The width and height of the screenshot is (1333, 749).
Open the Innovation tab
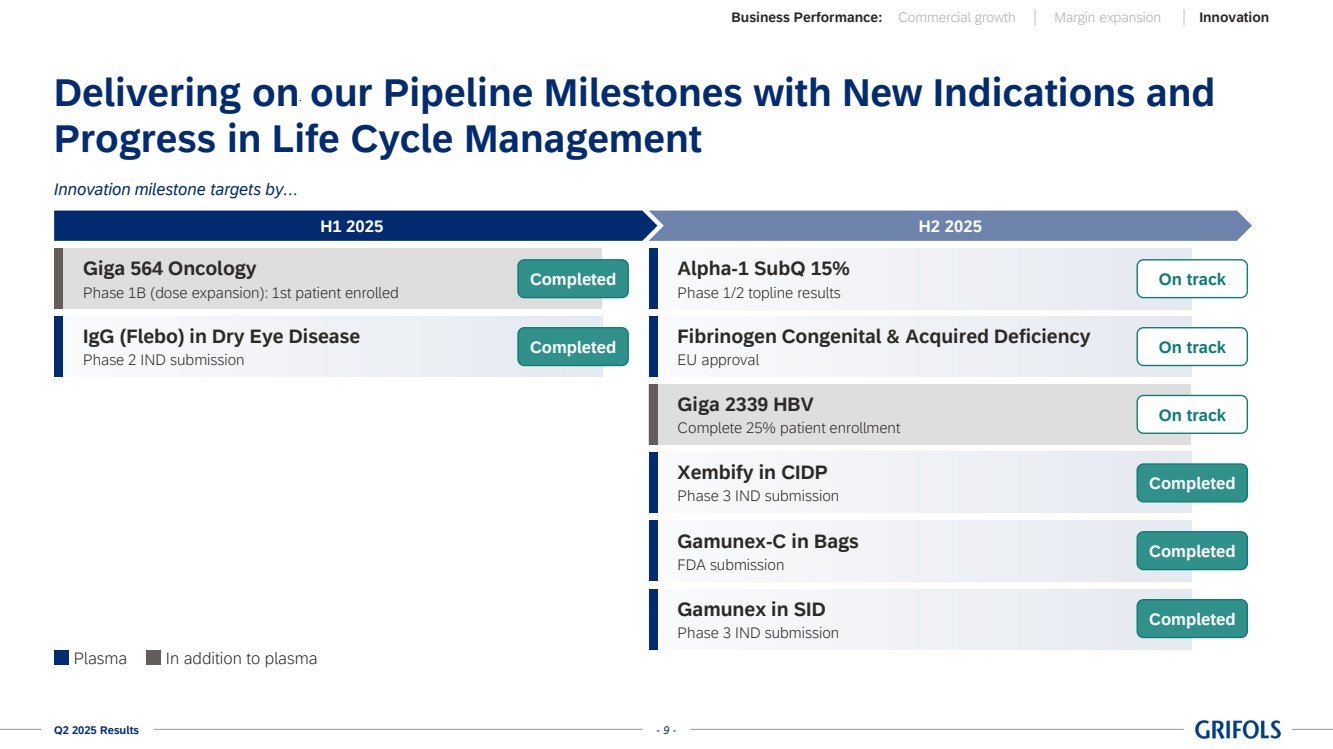pos(1233,17)
